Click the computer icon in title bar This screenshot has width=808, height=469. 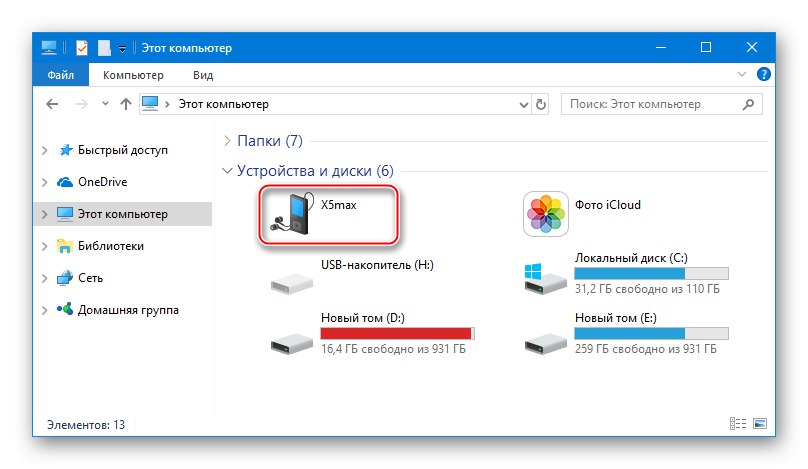pyautogui.click(x=49, y=47)
